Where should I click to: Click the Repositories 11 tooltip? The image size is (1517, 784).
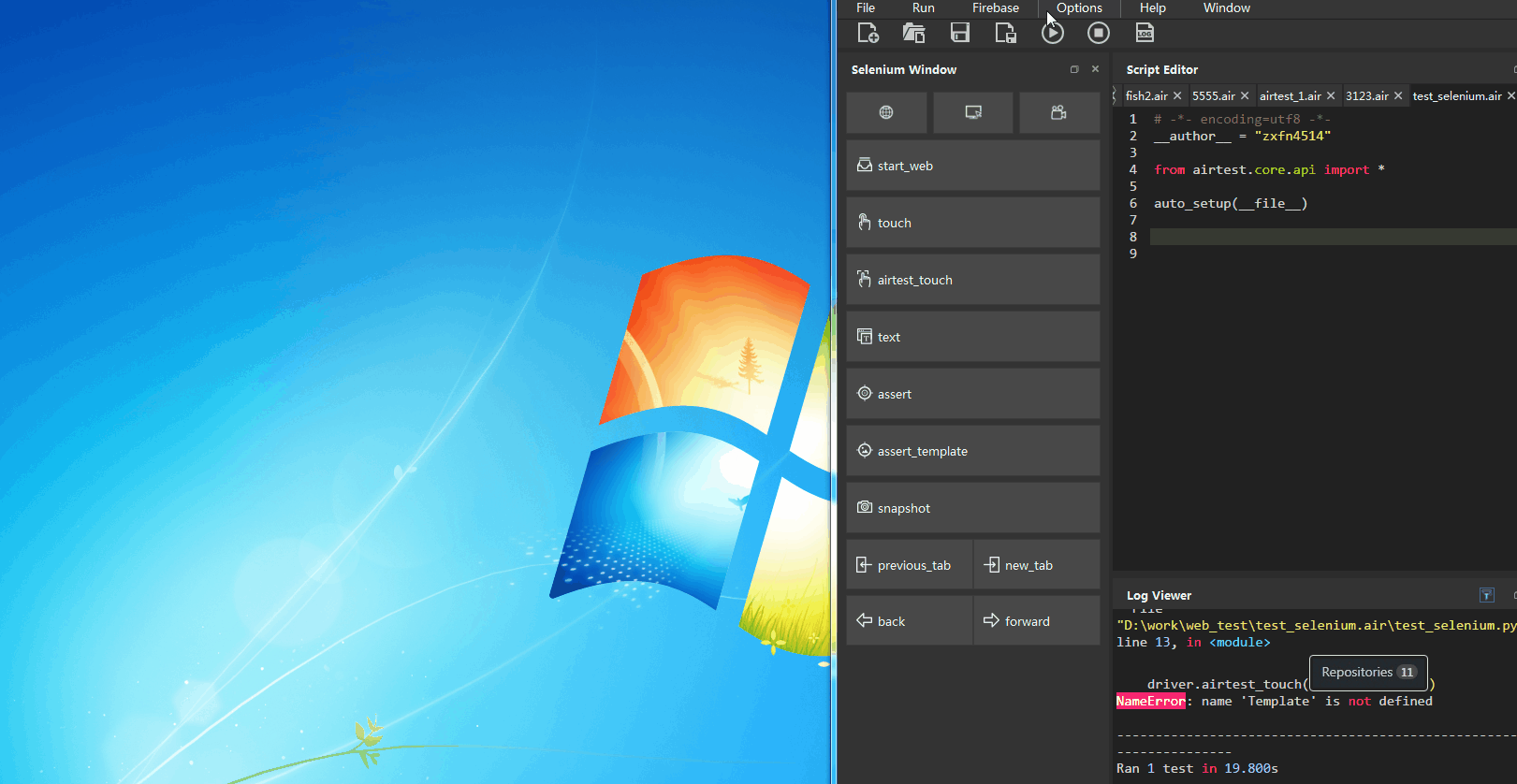click(1368, 672)
